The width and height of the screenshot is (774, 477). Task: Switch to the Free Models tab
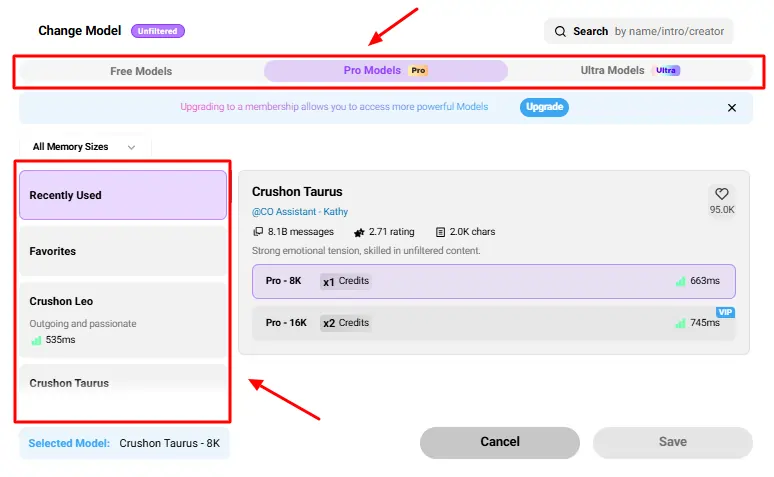tap(141, 71)
